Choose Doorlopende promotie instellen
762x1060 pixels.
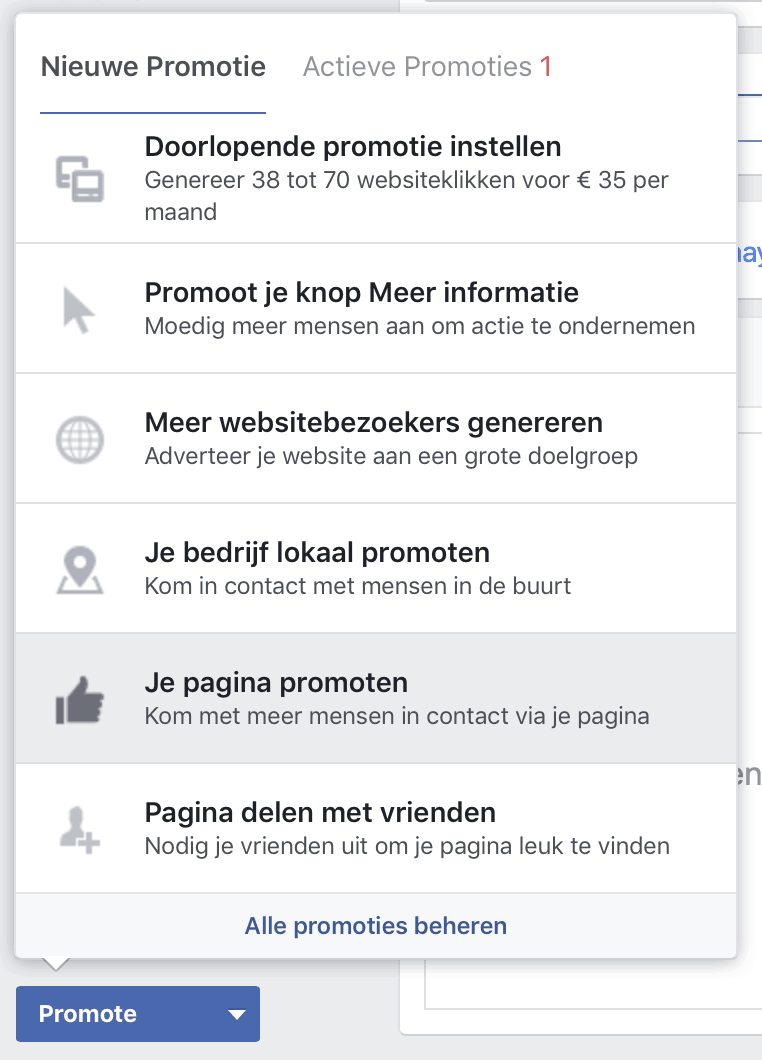(376, 179)
